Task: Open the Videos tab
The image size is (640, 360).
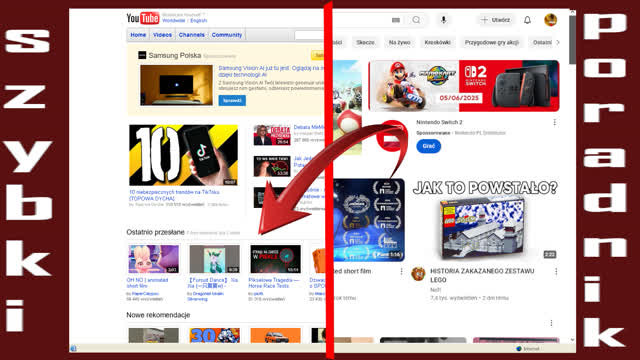Action: 162,35
